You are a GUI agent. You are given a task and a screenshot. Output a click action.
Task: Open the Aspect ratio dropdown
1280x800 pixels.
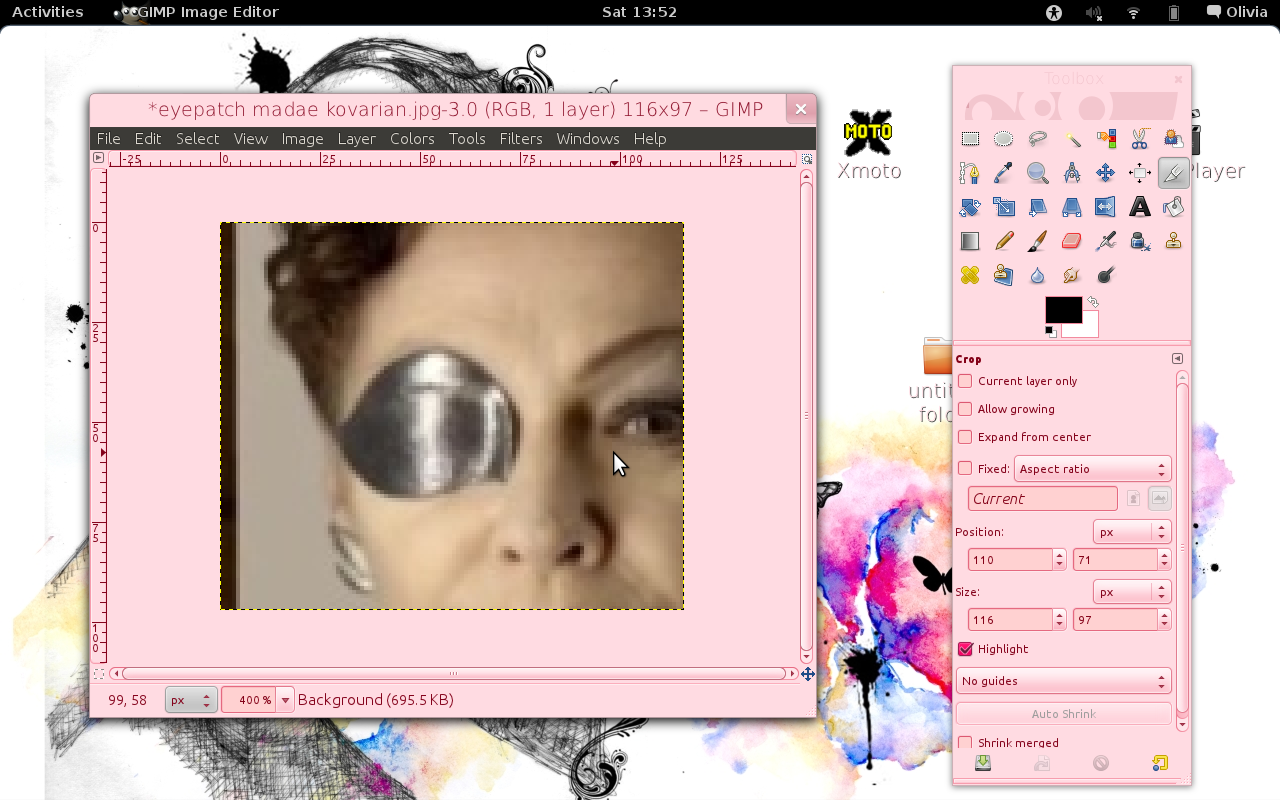coord(1093,469)
